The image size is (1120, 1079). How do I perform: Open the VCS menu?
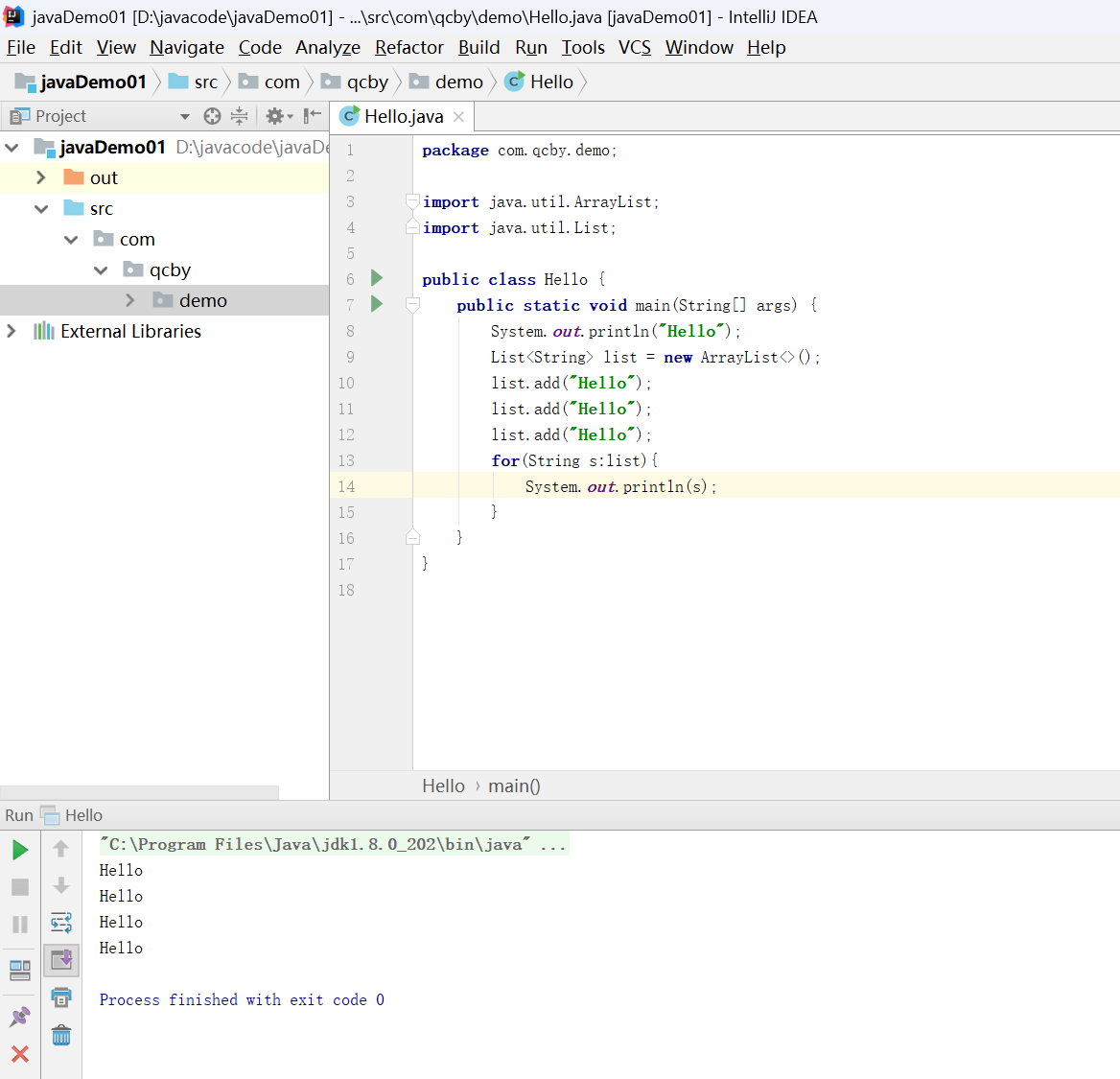(x=635, y=47)
